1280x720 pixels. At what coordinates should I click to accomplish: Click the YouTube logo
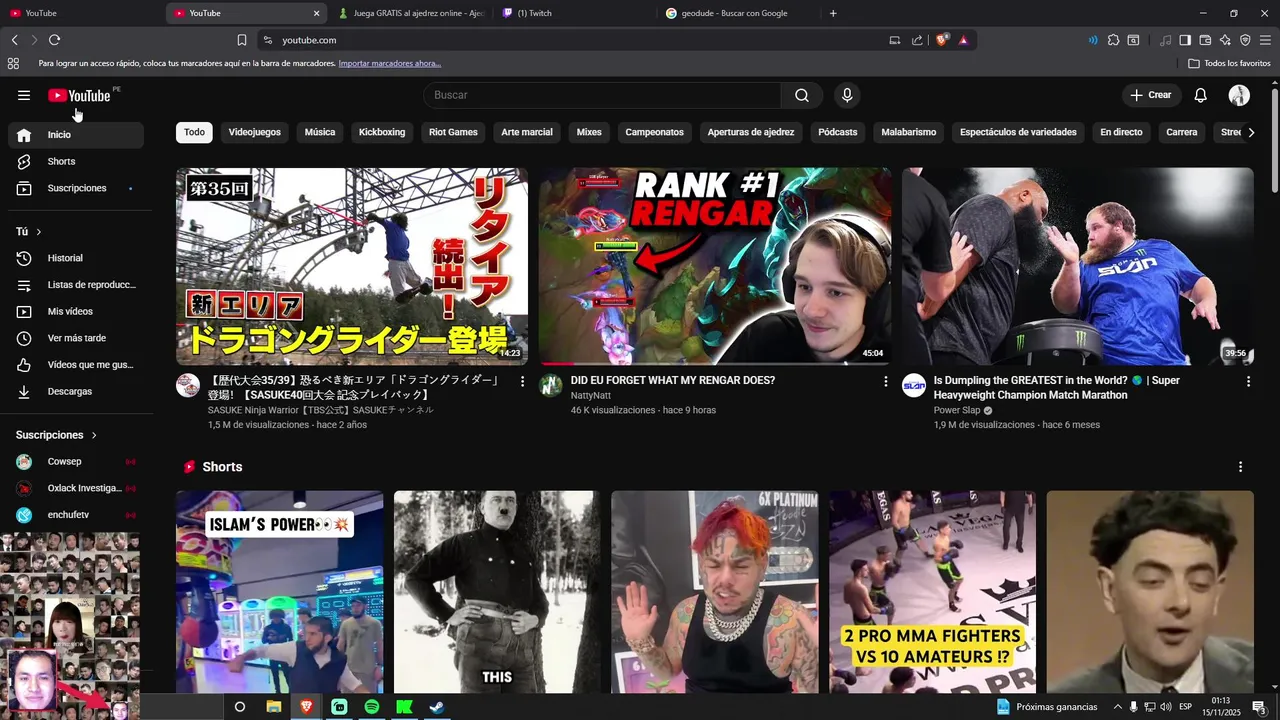[79, 95]
